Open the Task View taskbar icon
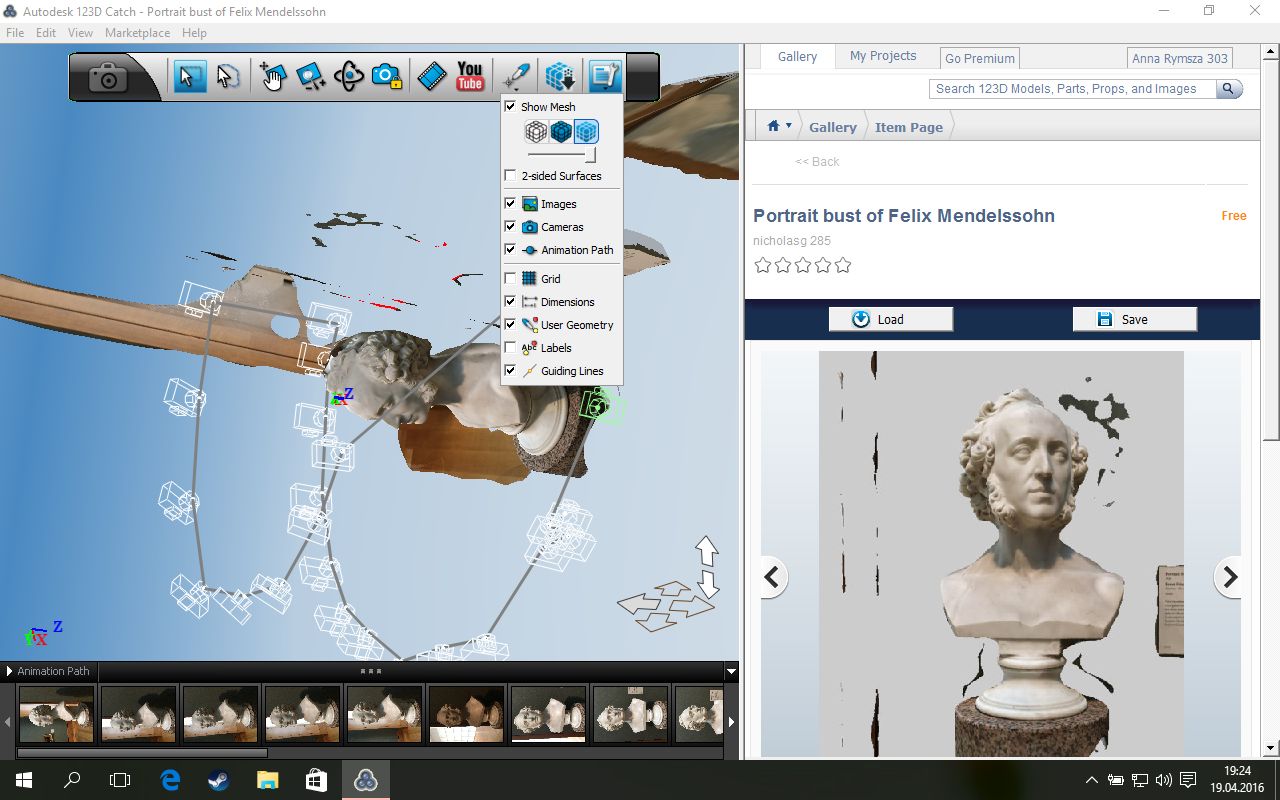This screenshot has width=1280, height=800. tap(120, 780)
